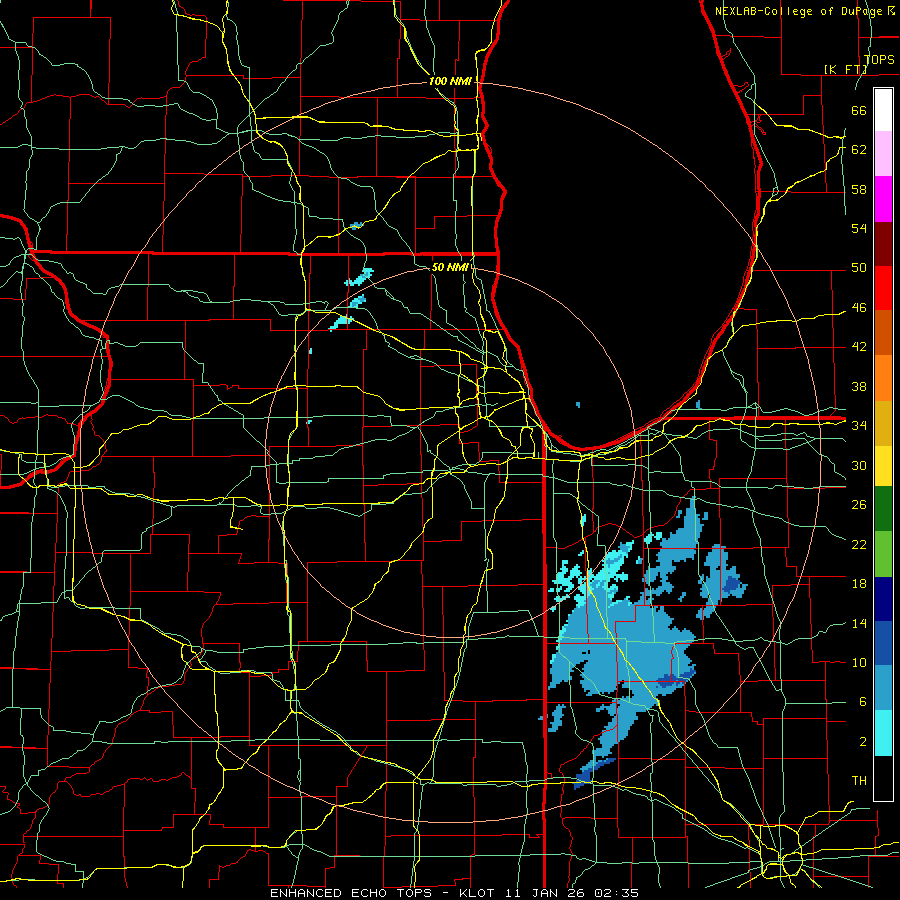Screen dimensions: 900x900
Task: Click the 50 NMI range ring label
Action: [x=451, y=267]
